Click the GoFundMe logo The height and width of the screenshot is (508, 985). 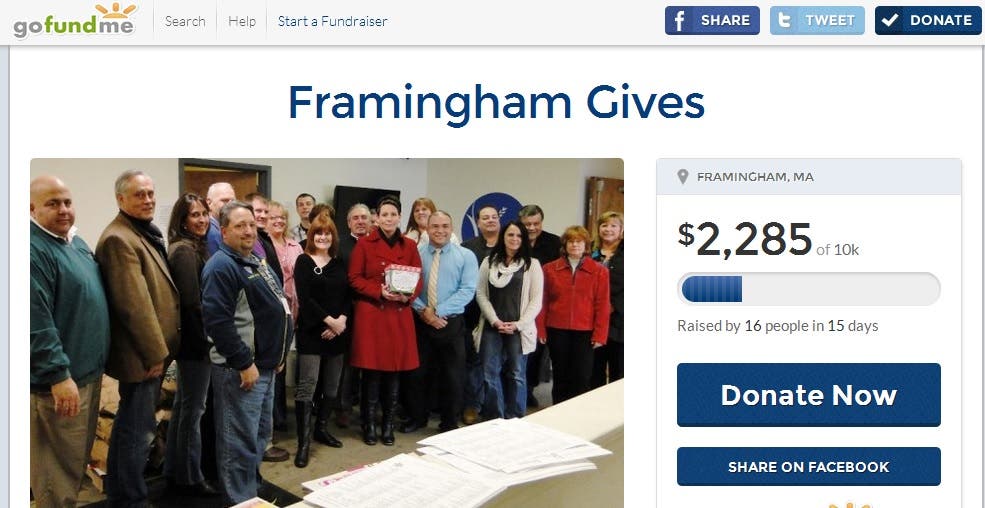pos(74,21)
